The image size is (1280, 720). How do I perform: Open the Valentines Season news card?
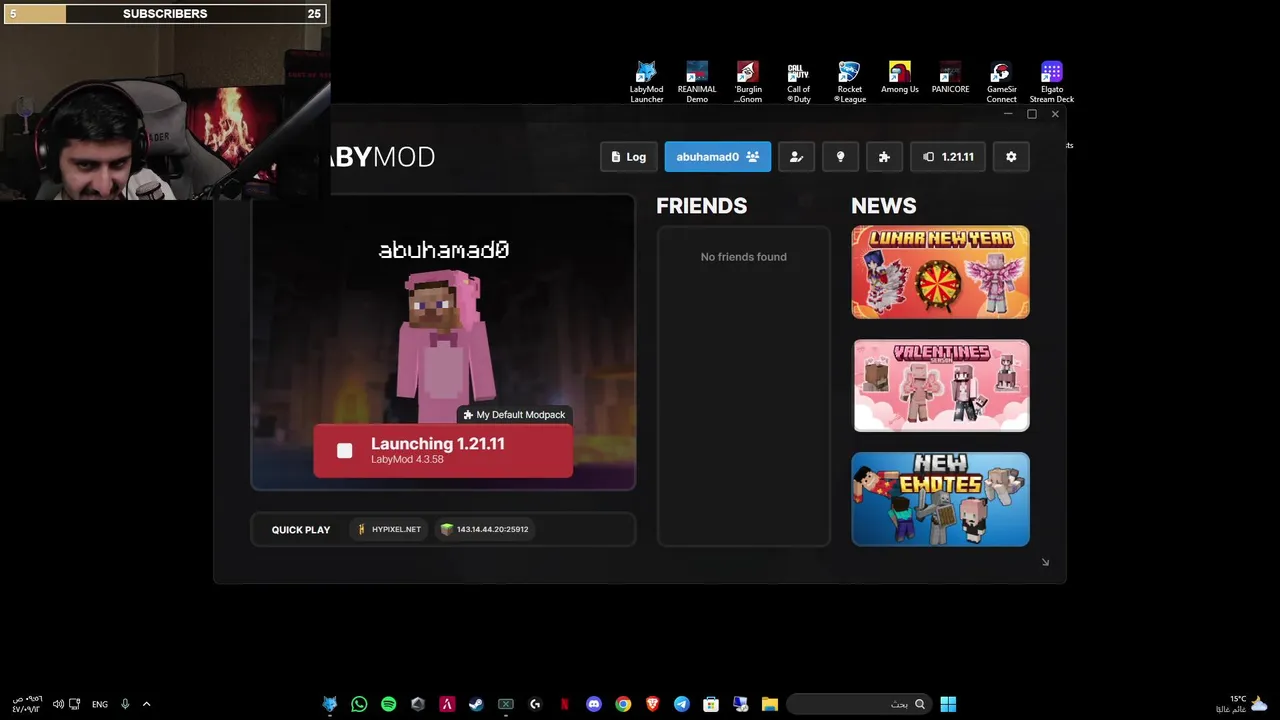tap(940, 385)
